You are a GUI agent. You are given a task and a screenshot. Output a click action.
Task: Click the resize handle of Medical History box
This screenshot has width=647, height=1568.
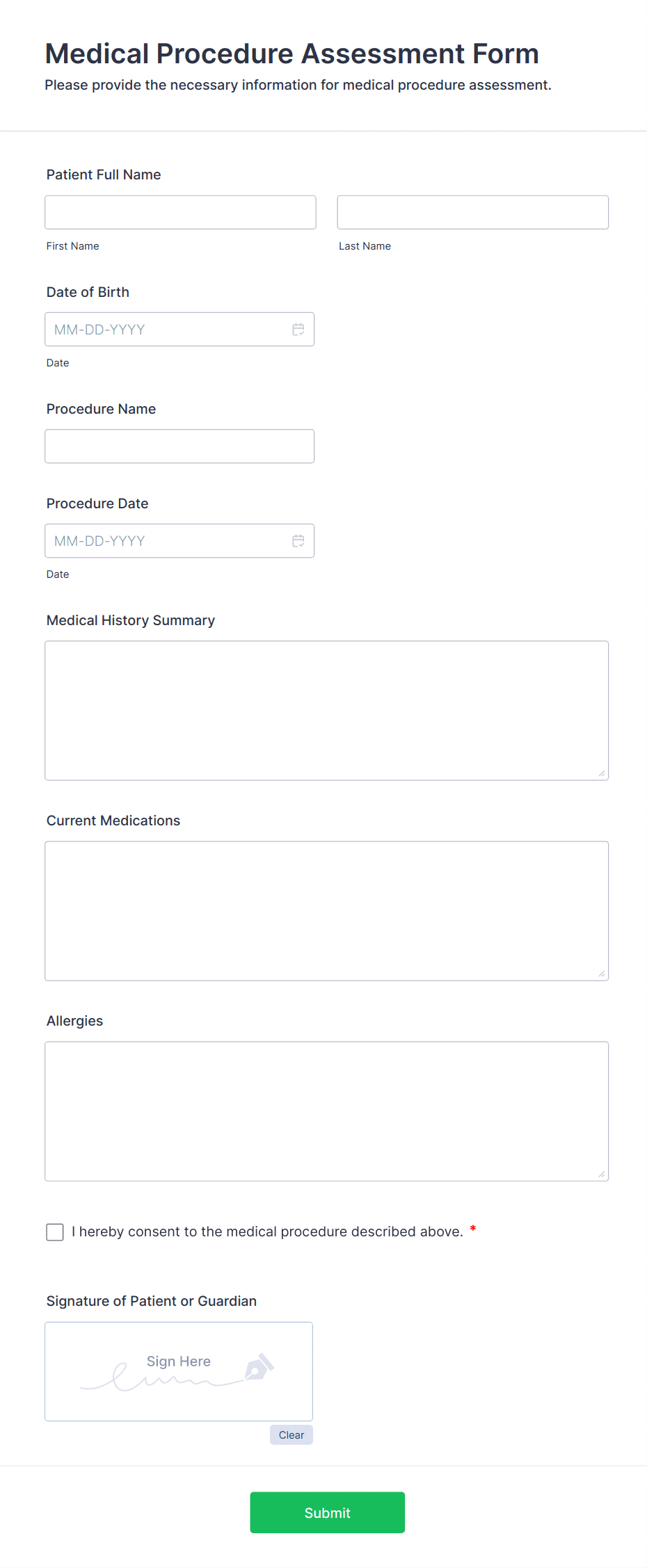click(x=601, y=772)
